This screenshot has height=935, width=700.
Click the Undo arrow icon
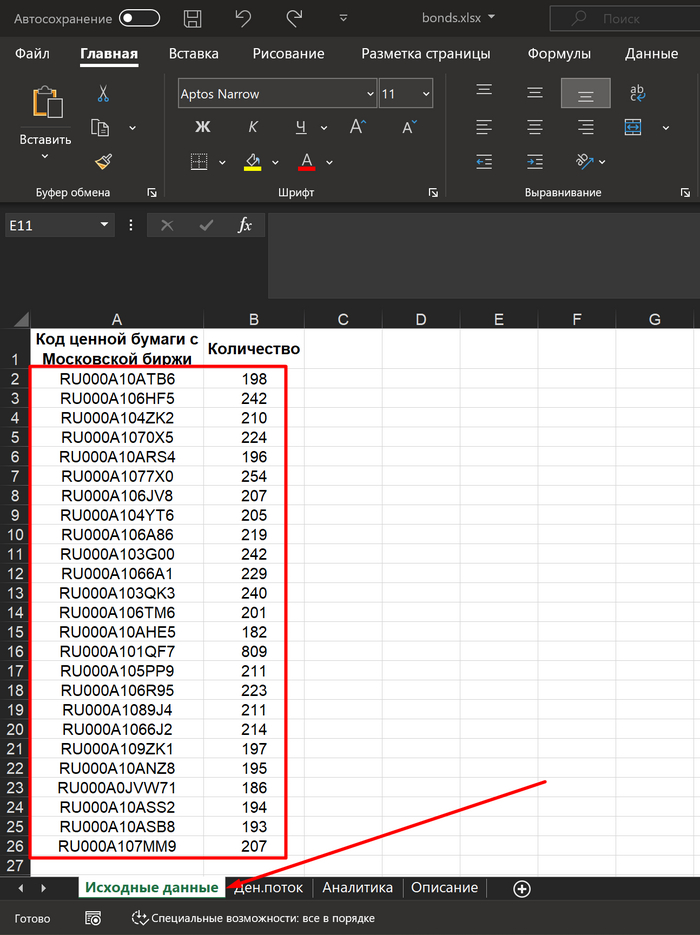coord(243,19)
